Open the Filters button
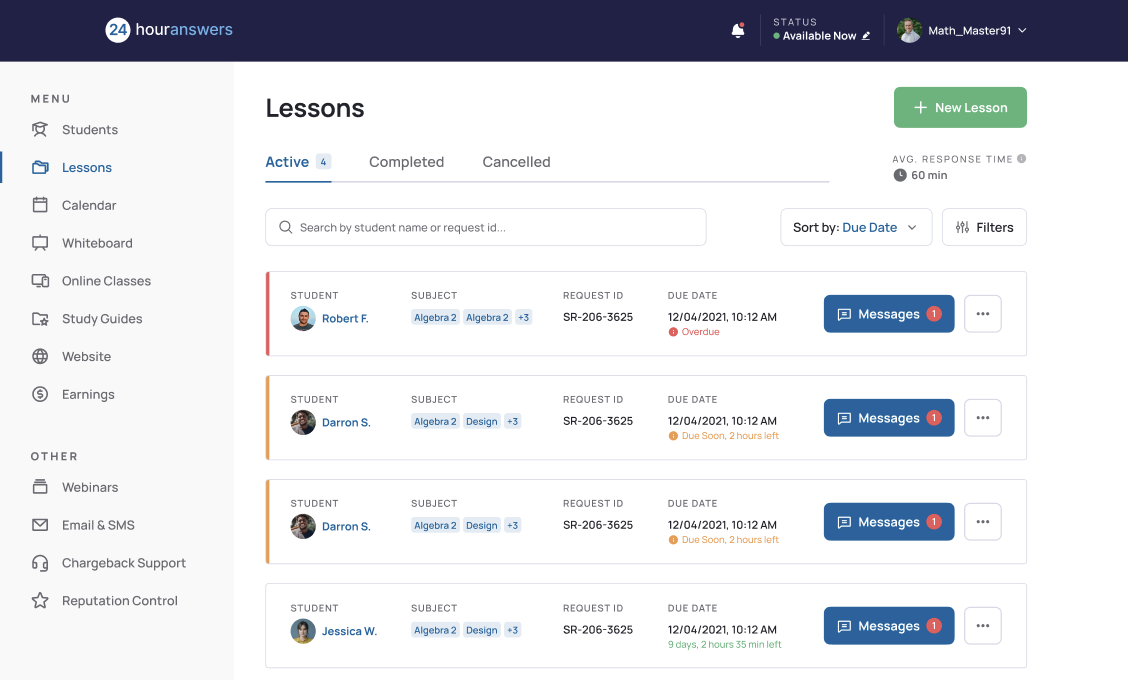The height and width of the screenshot is (680, 1128). (984, 227)
